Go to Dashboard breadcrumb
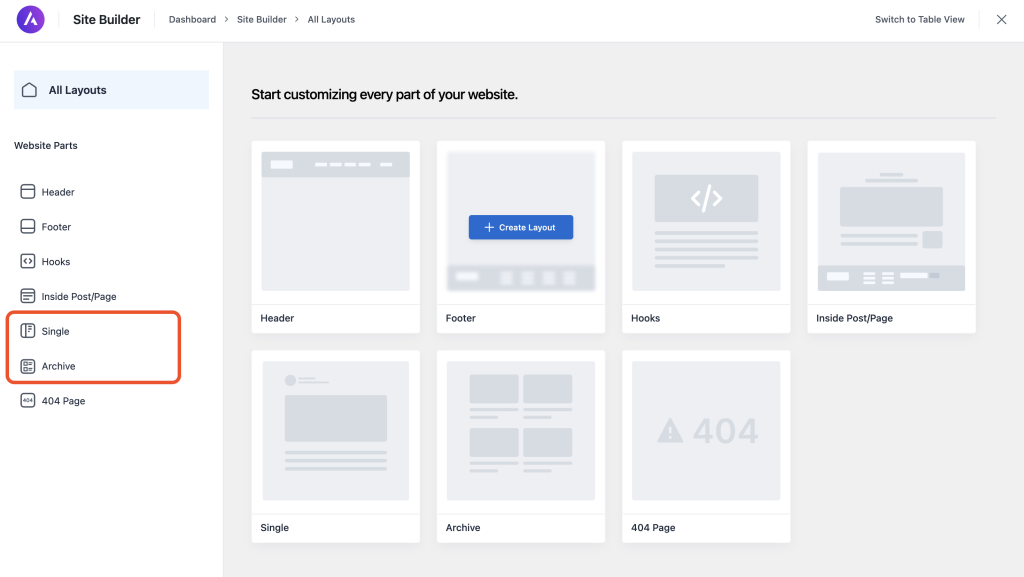Image resolution: width=1024 pixels, height=577 pixels. pyautogui.click(x=192, y=20)
